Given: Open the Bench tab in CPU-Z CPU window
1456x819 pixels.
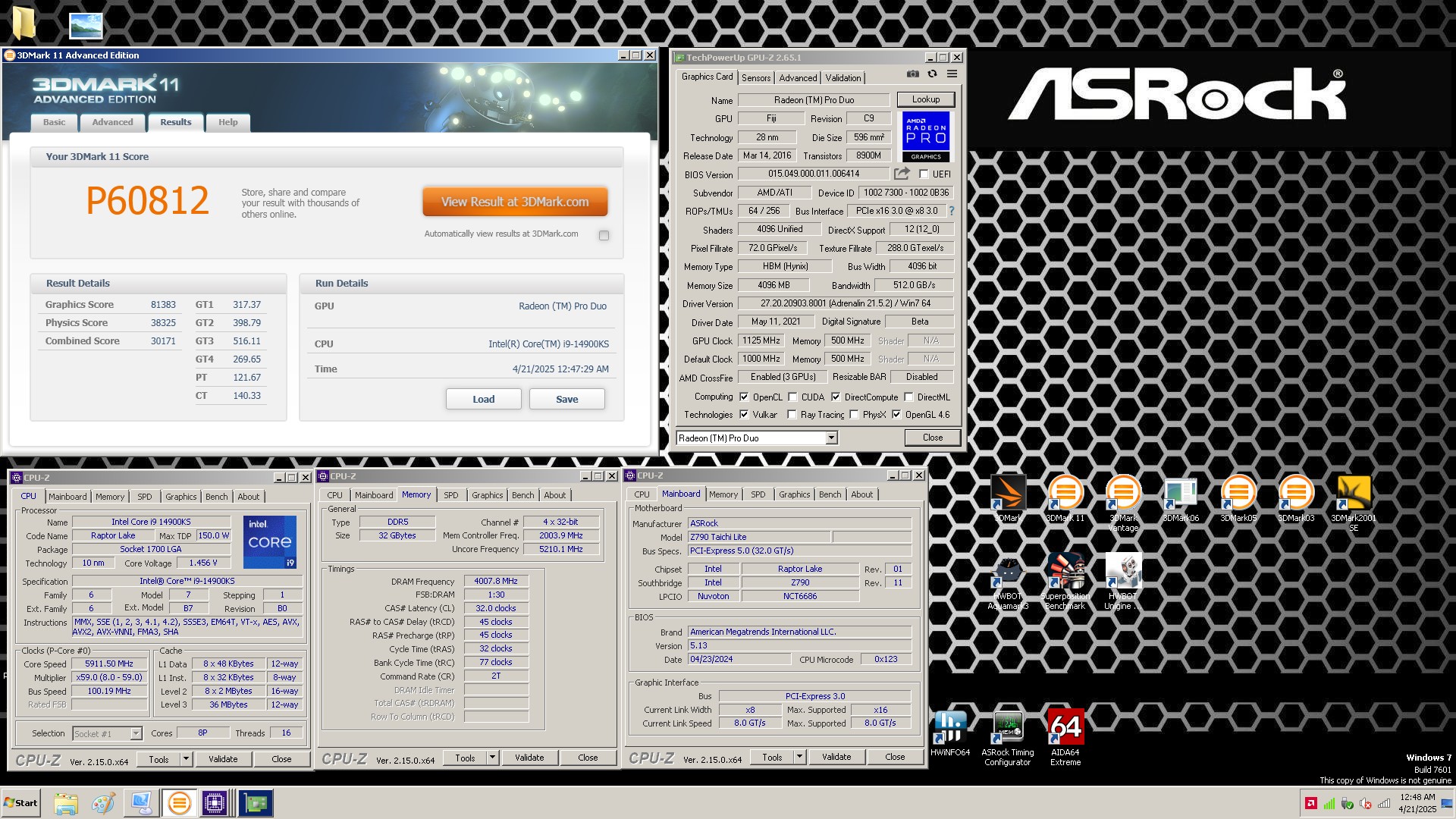Looking at the screenshot, I should [216, 497].
